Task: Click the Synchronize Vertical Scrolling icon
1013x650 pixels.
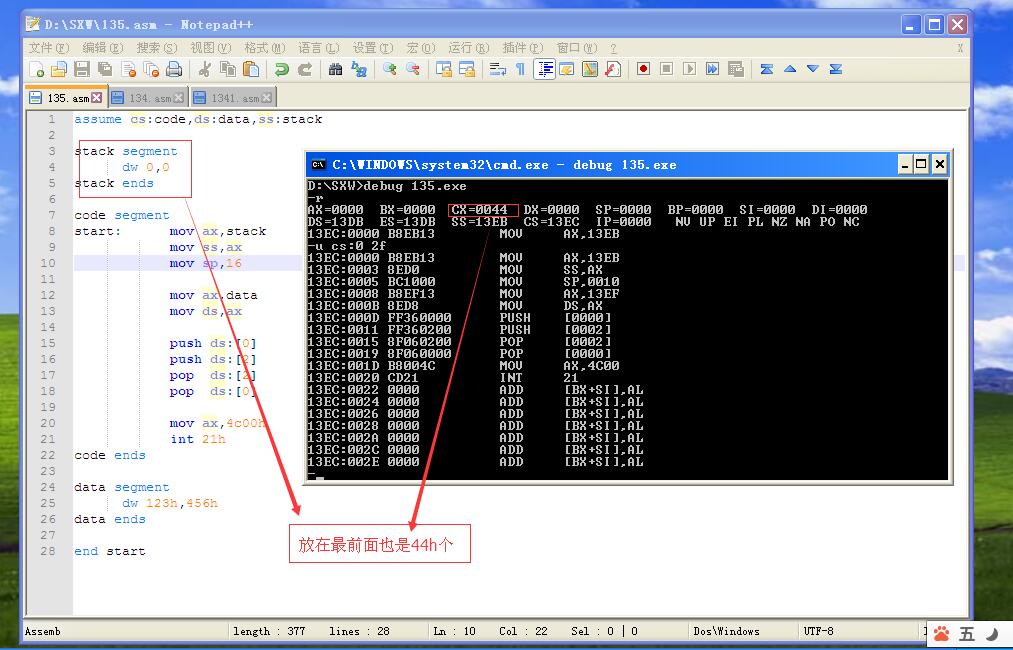Action: pos(443,69)
